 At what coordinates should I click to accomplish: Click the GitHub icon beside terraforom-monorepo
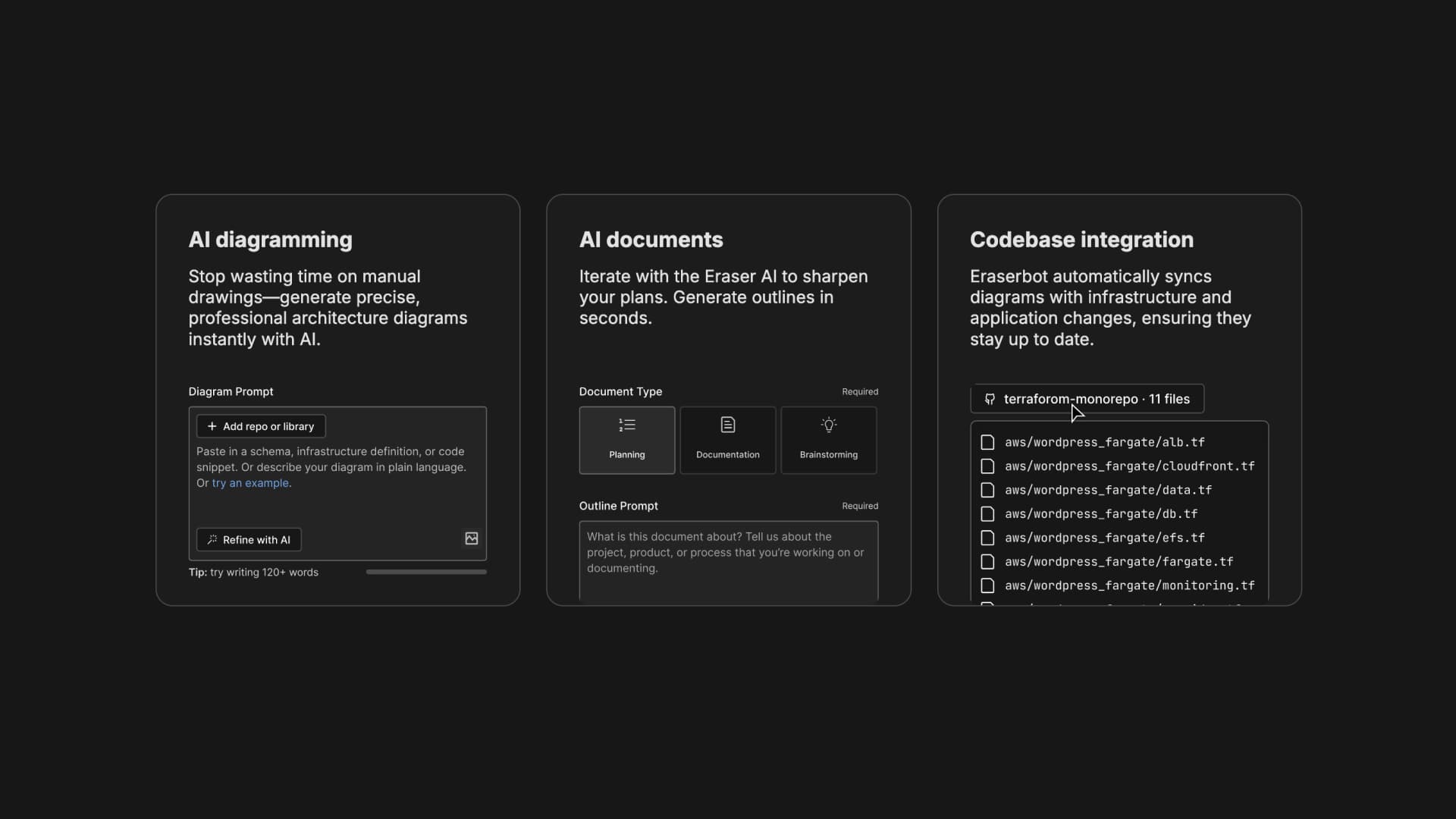[990, 399]
